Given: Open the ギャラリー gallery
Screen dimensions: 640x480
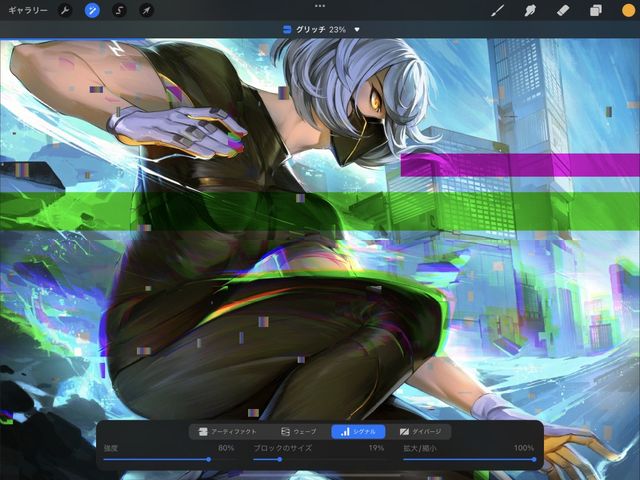Looking at the screenshot, I should 28,10.
